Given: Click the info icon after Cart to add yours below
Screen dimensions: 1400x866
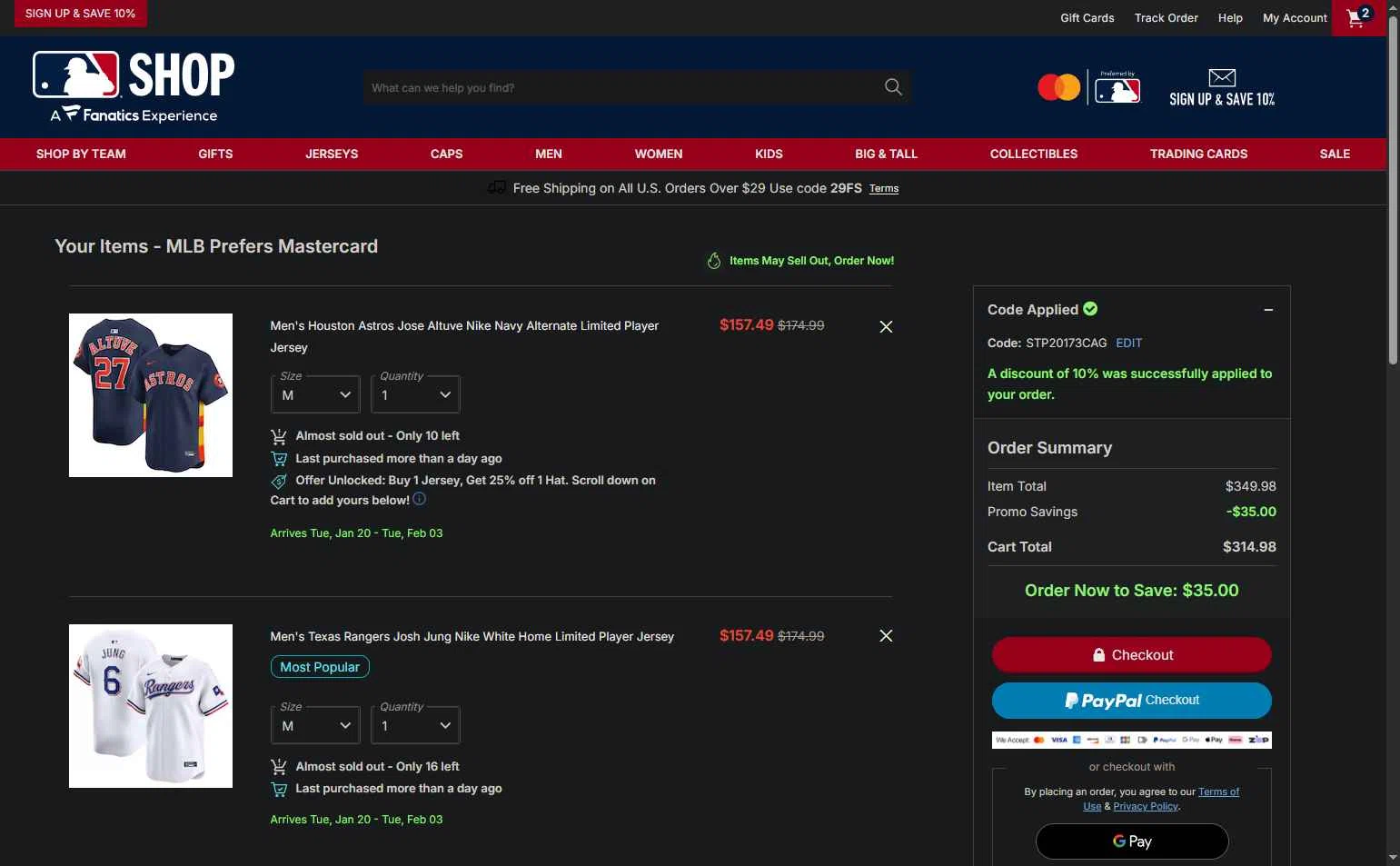Looking at the screenshot, I should (x=419, y=499).
